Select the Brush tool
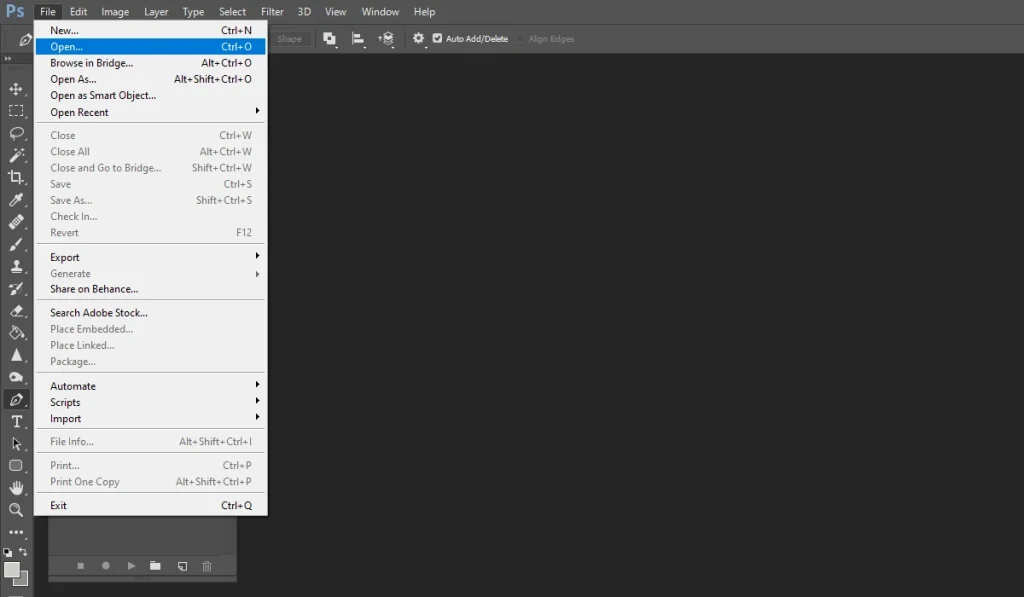This screenshot has height=597, width=1024. [x=16, y=244]
